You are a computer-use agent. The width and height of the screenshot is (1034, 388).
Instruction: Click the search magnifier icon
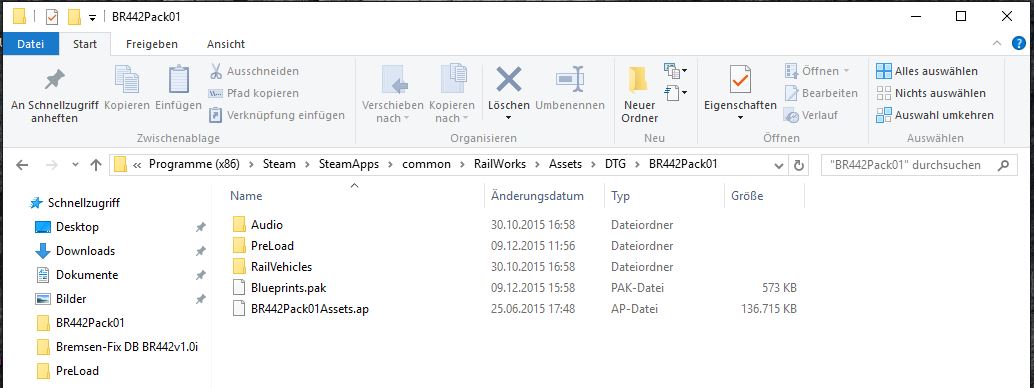tap(1004, 165)
